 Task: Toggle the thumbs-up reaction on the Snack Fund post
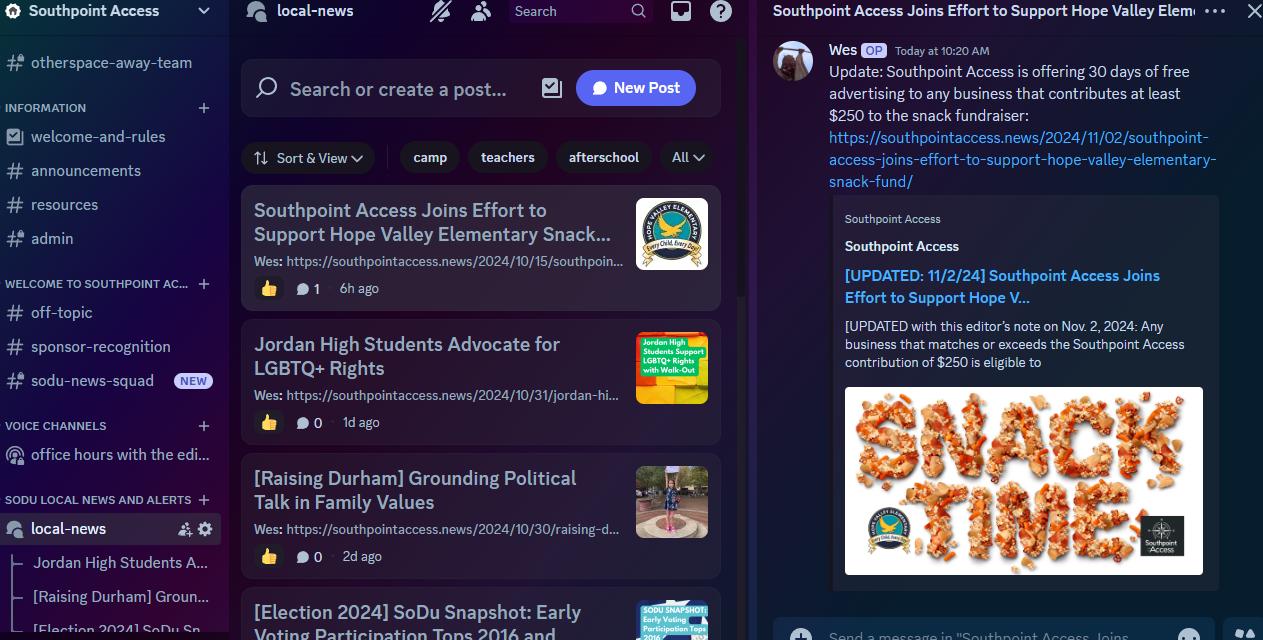pos(268,288)
